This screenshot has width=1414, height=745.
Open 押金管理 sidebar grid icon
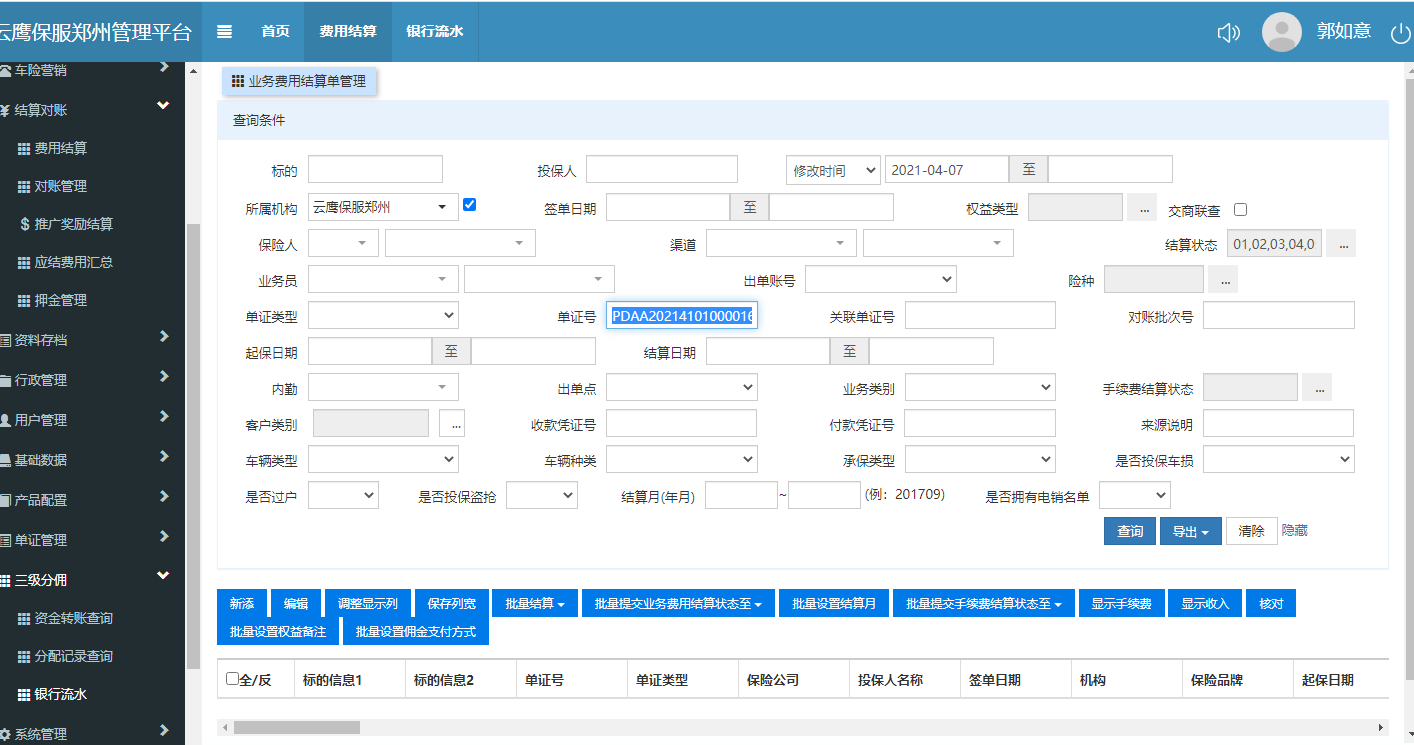point(25,300)
